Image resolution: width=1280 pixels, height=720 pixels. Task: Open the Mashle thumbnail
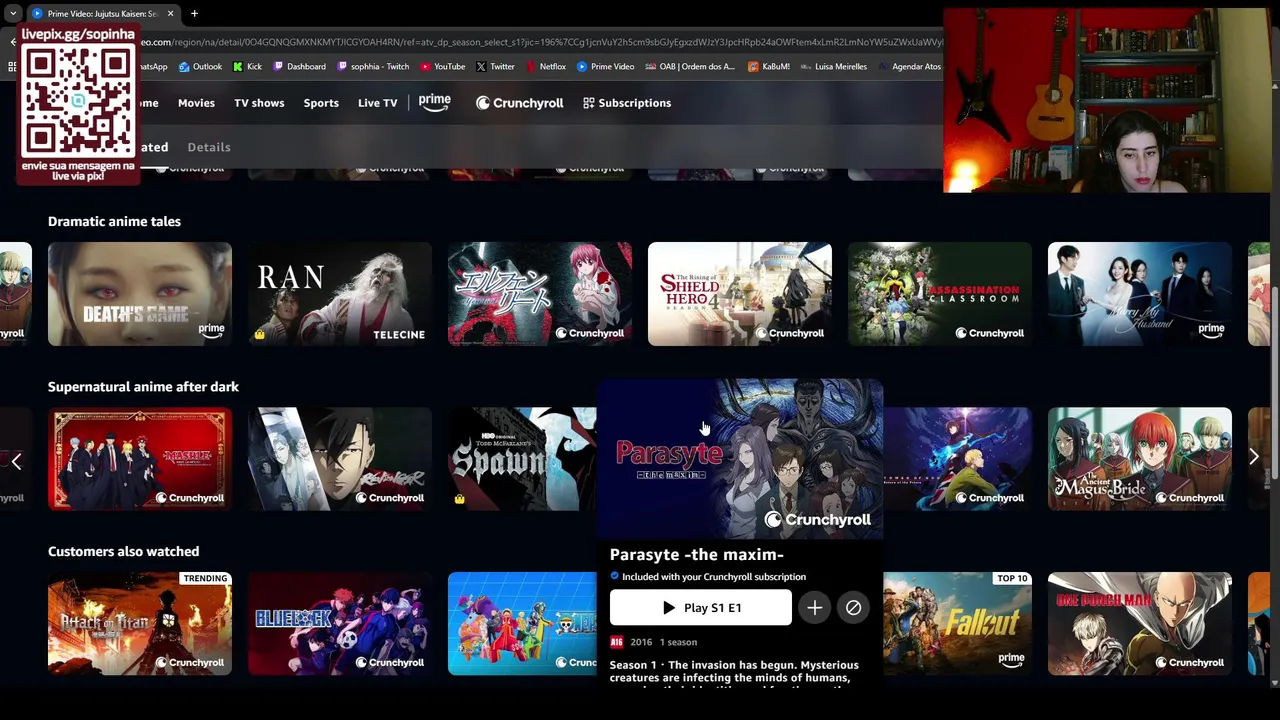[x=140, y=459]
